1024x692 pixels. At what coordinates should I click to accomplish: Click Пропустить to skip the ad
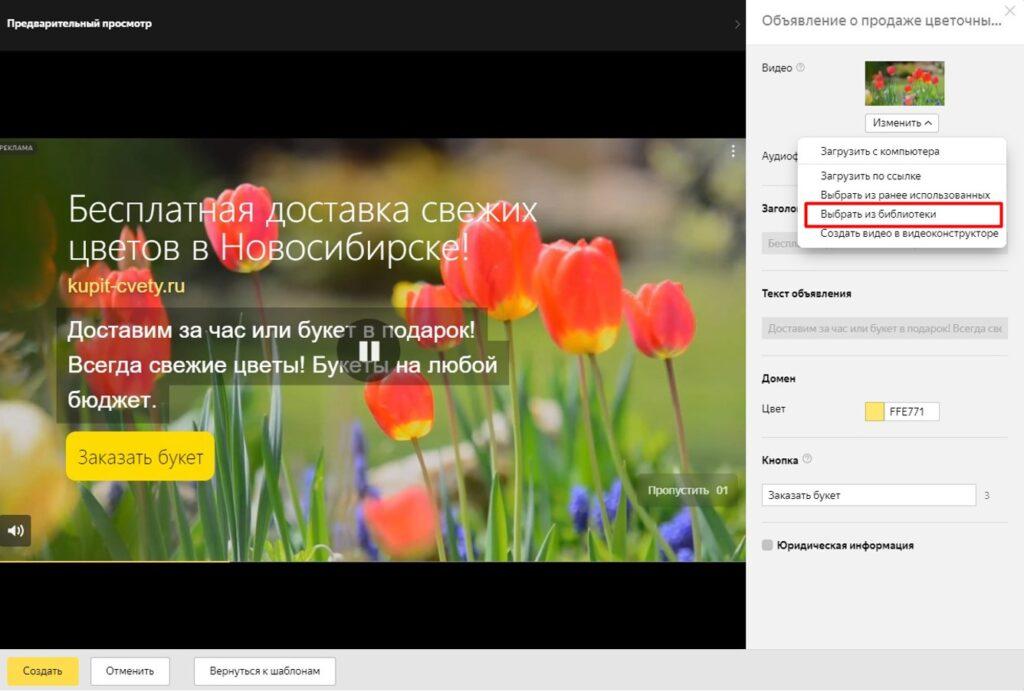point(687,490)
